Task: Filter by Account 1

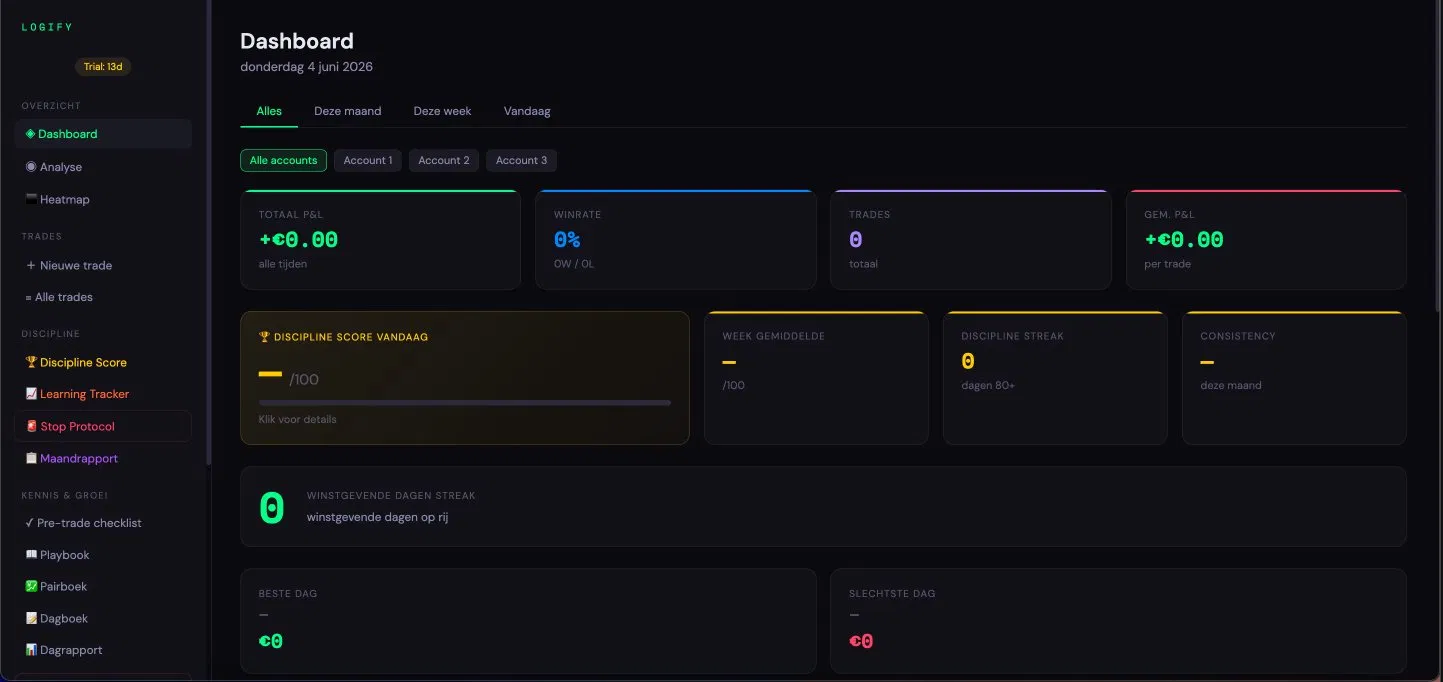Action: point(368,160)
